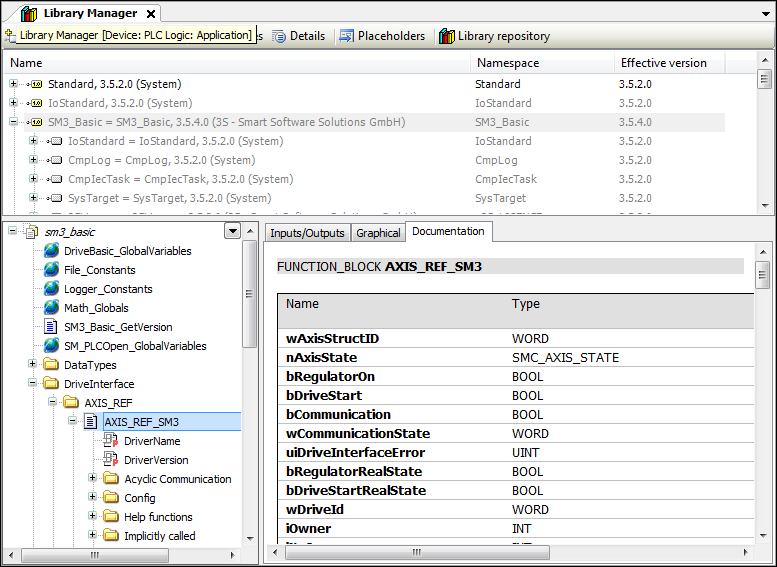Expand the Standard, 3.5.2.0 library
The image size is (777, 567).
click(x=13, y=84)
